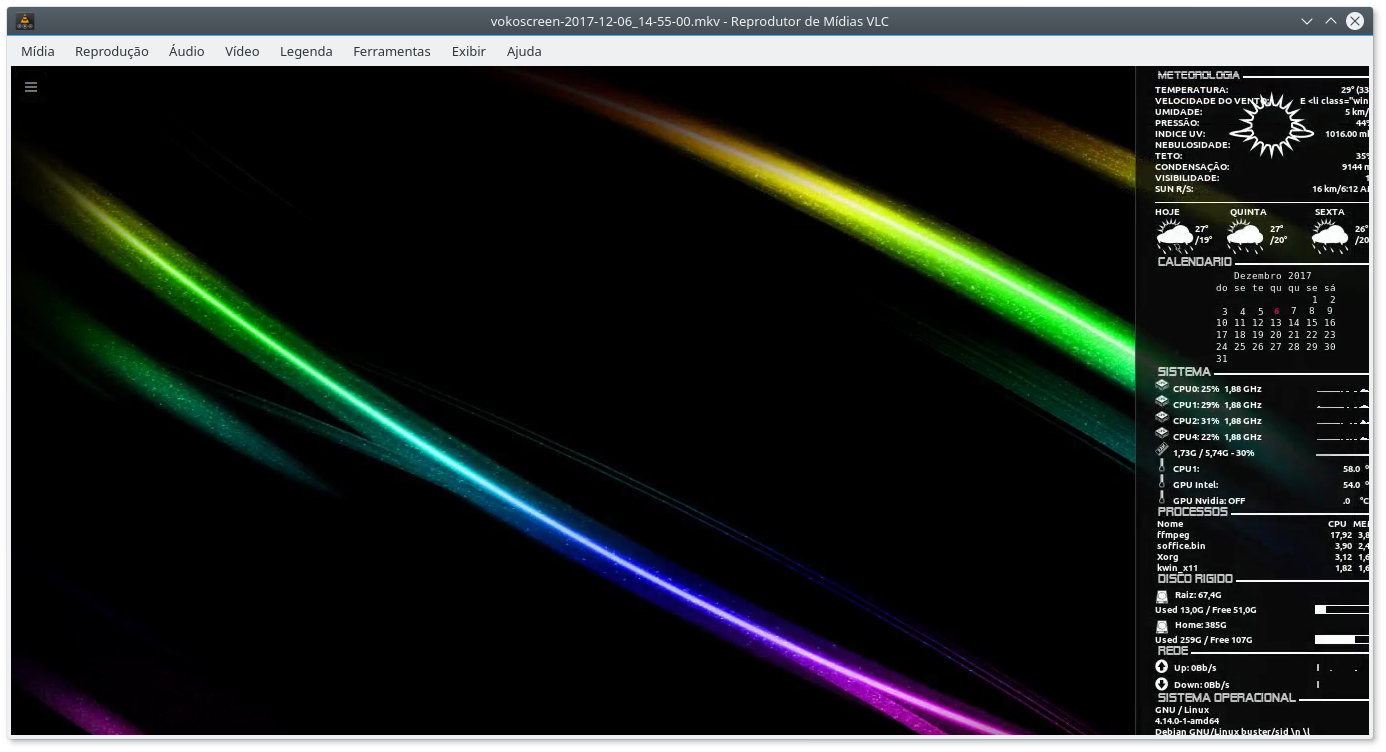Click the Home disk drive icon
Image resolution: width=1386 pixels, height=752 pixels.
pyautogui.click(x=1161, y=625)
